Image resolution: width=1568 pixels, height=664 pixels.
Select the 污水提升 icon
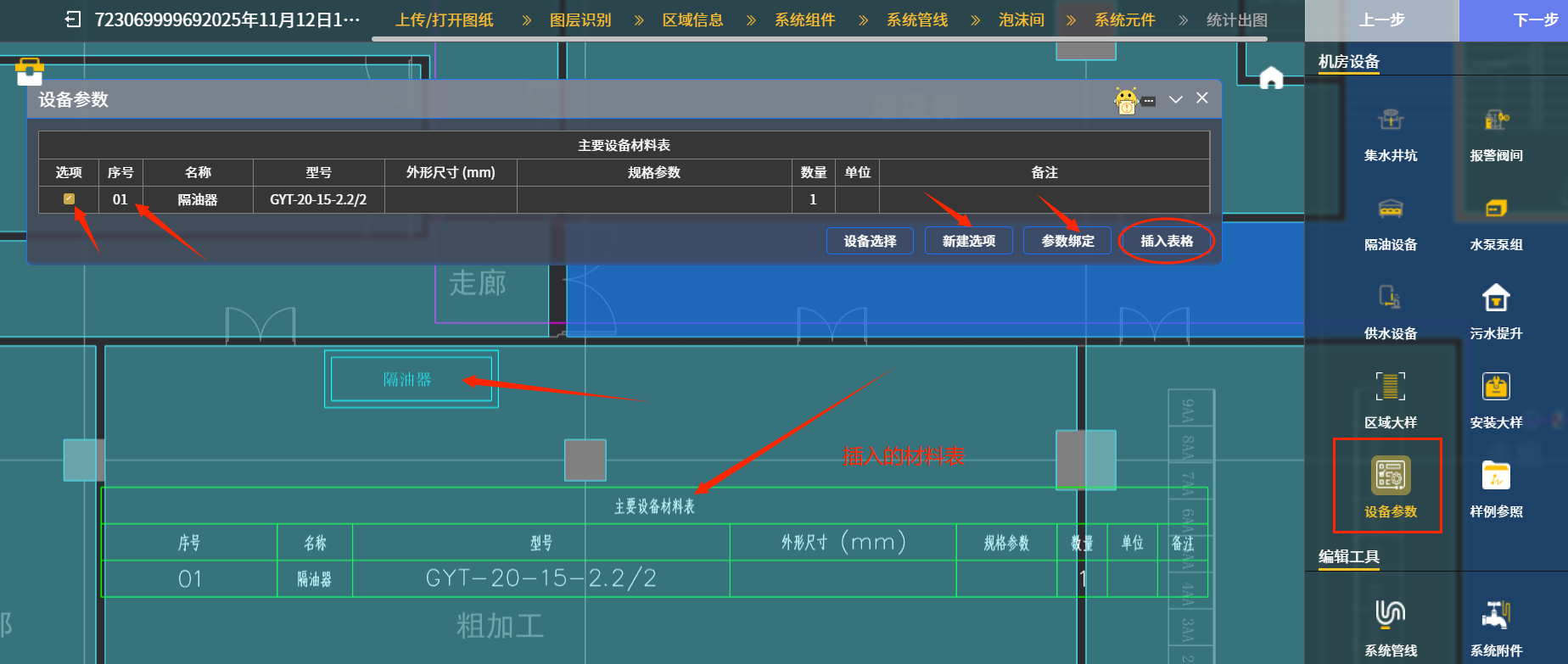(x=1496, y=299)
